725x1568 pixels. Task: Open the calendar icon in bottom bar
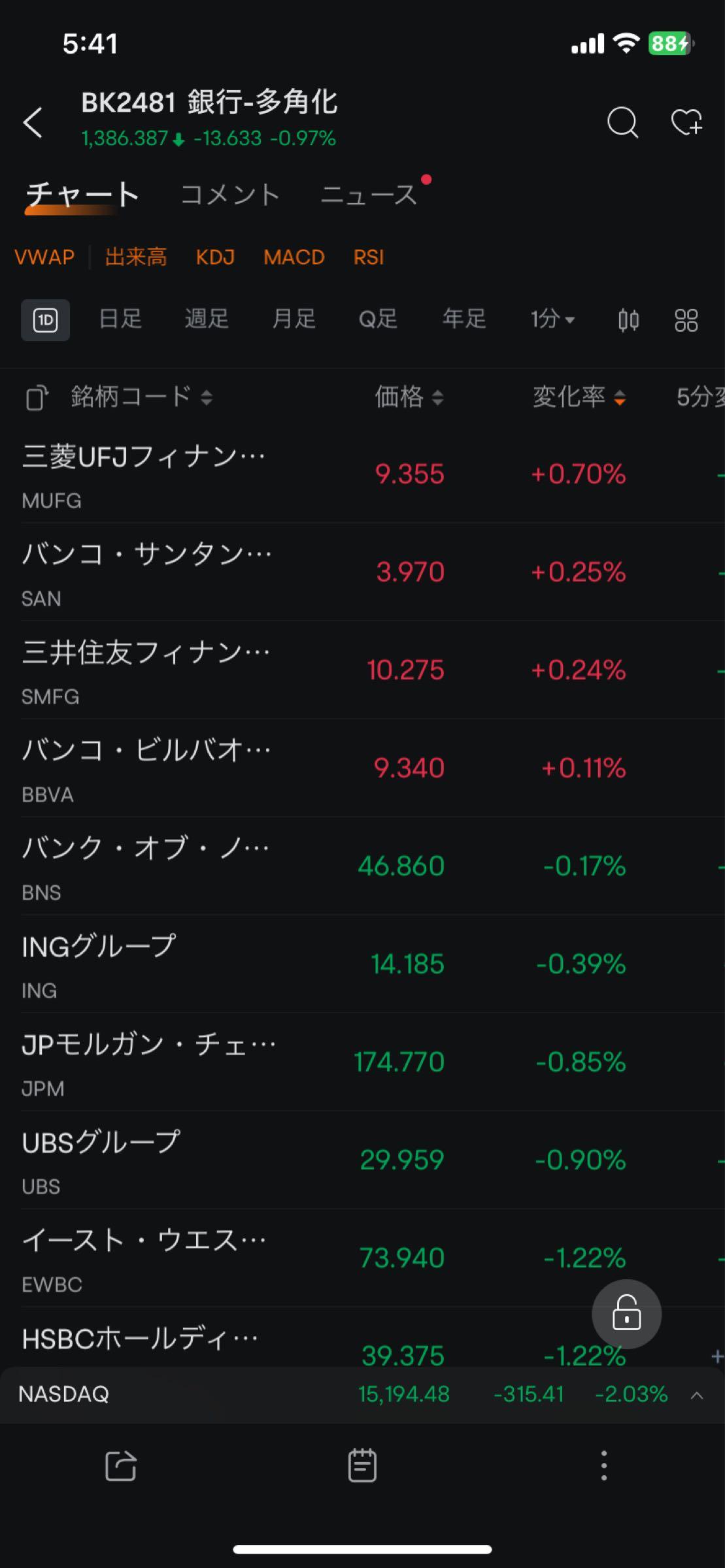click(362, 1466)
